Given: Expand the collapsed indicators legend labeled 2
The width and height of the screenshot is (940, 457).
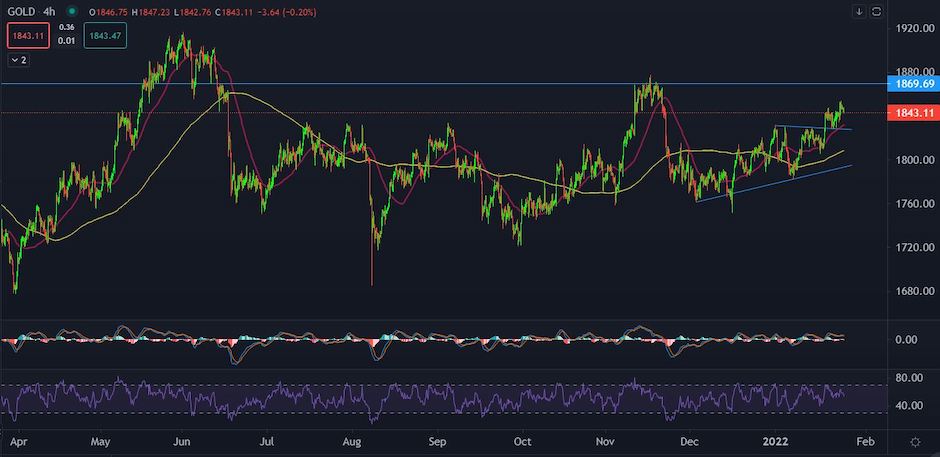Looking at the screenshot, I should [19, 60].
